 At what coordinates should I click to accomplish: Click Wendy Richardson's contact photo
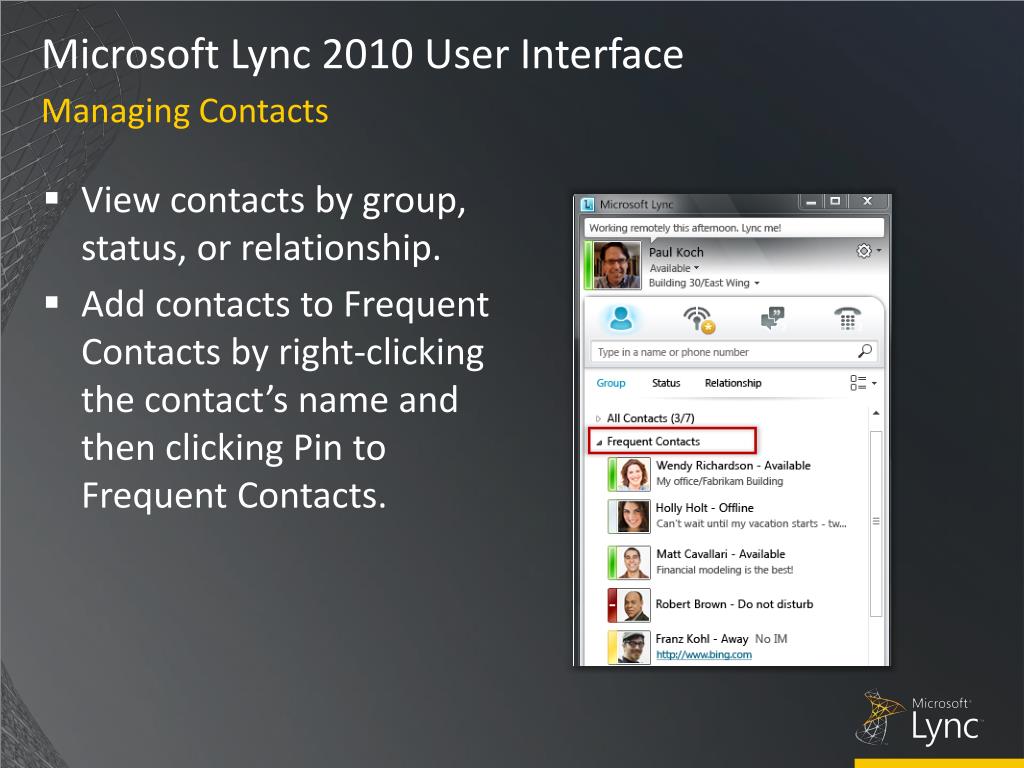[633, 473]
